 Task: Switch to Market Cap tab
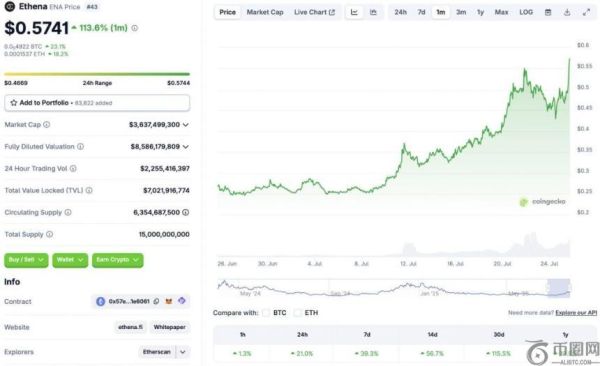[x=265, y=12]
